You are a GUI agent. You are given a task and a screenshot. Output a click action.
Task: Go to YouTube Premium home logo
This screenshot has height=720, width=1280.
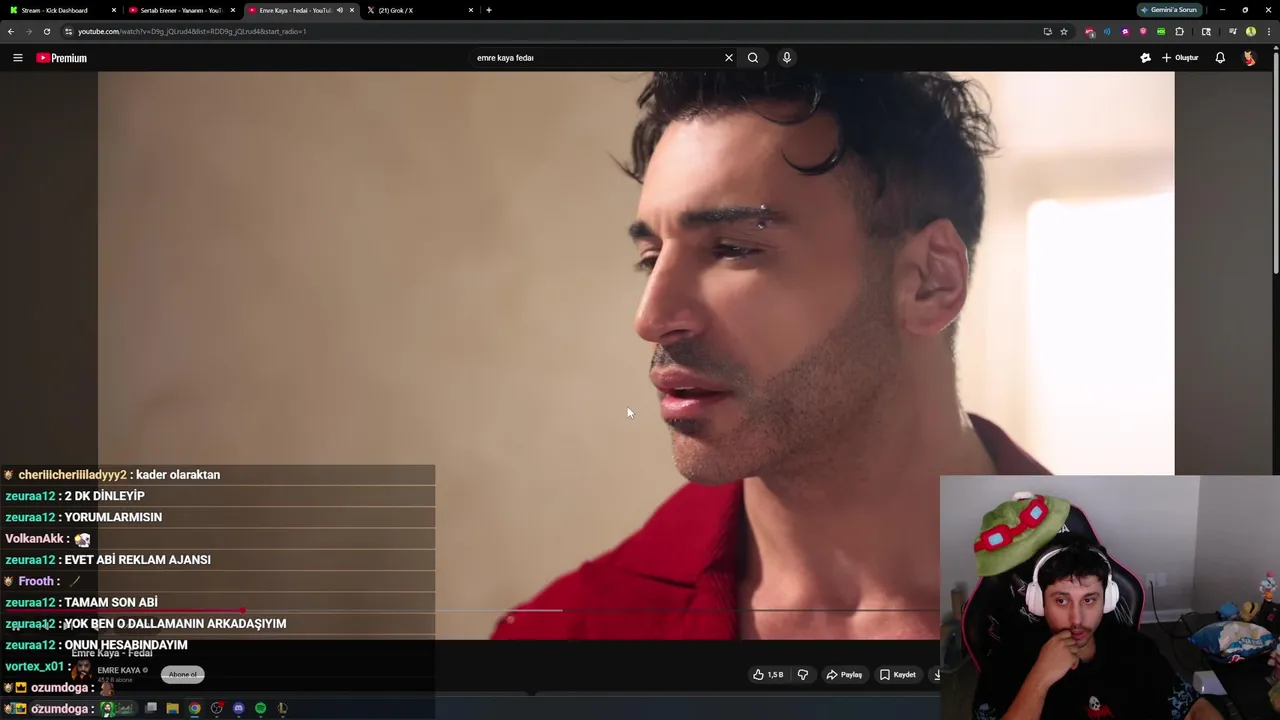click(62, 58)
